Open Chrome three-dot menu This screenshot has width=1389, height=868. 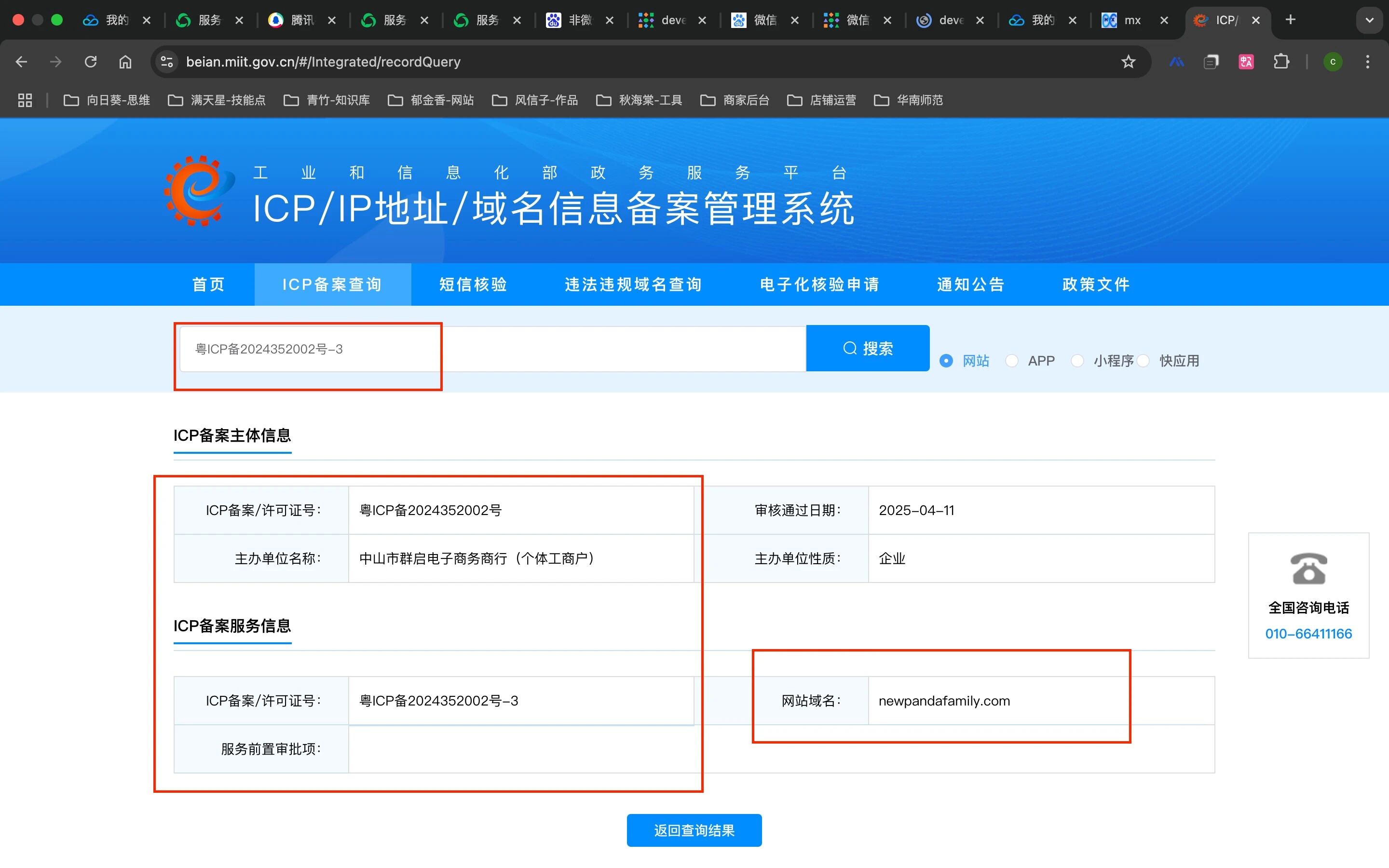[x=1367, y=61]
